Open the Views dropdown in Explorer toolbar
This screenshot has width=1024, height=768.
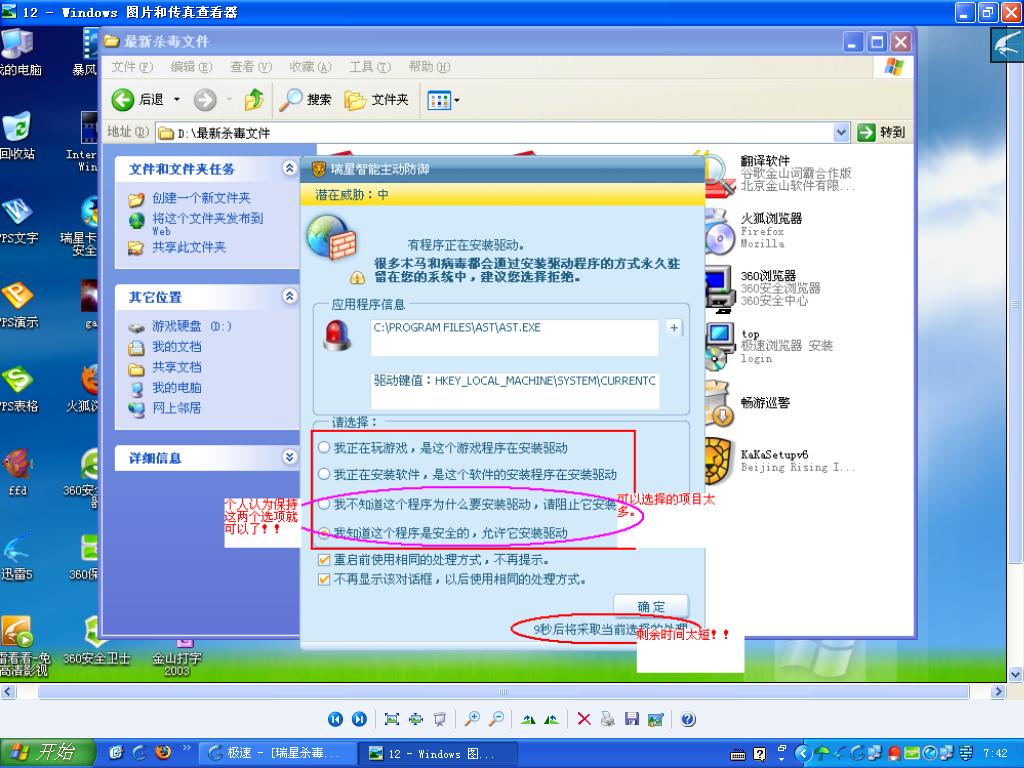pos(456,100)
